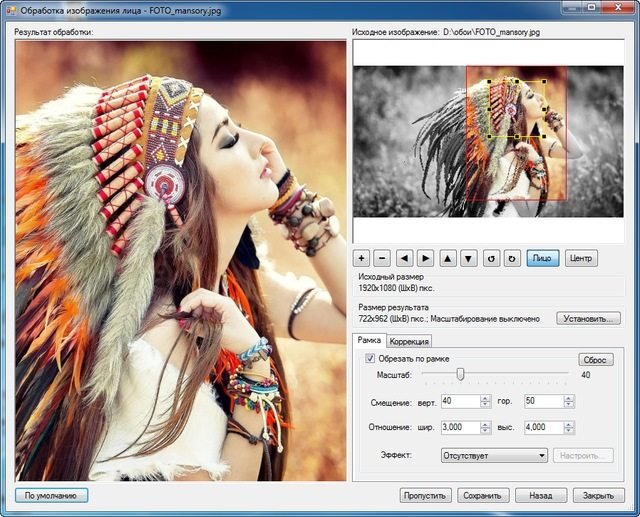
Task: Click the Закрыть close button
Action: [x=598, y=496]
